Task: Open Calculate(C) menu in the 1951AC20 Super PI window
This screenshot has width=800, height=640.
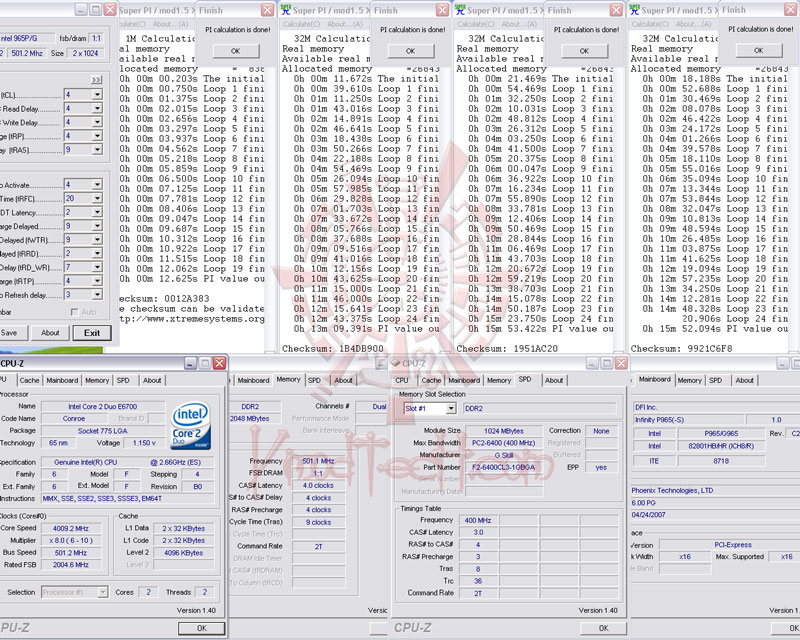Action: click(x=476, y=24)
